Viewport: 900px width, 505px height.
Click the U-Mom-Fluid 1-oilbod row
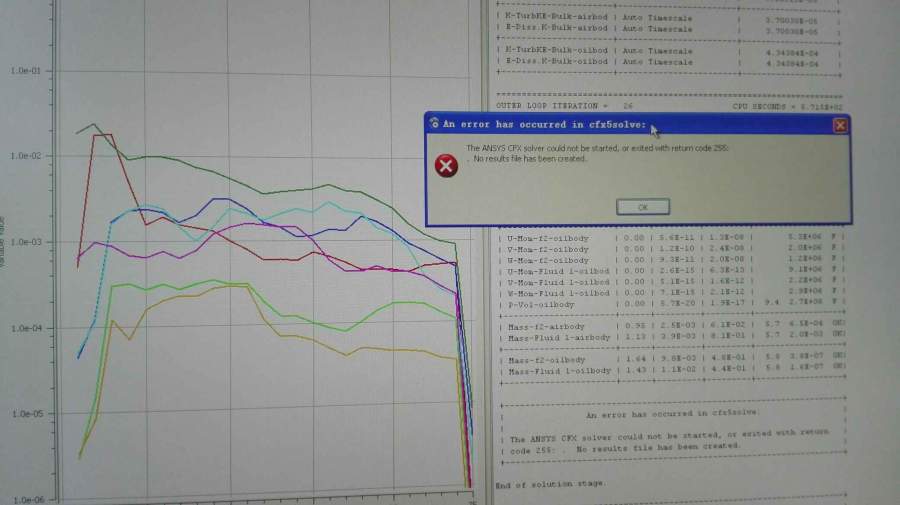pos(672,271)
